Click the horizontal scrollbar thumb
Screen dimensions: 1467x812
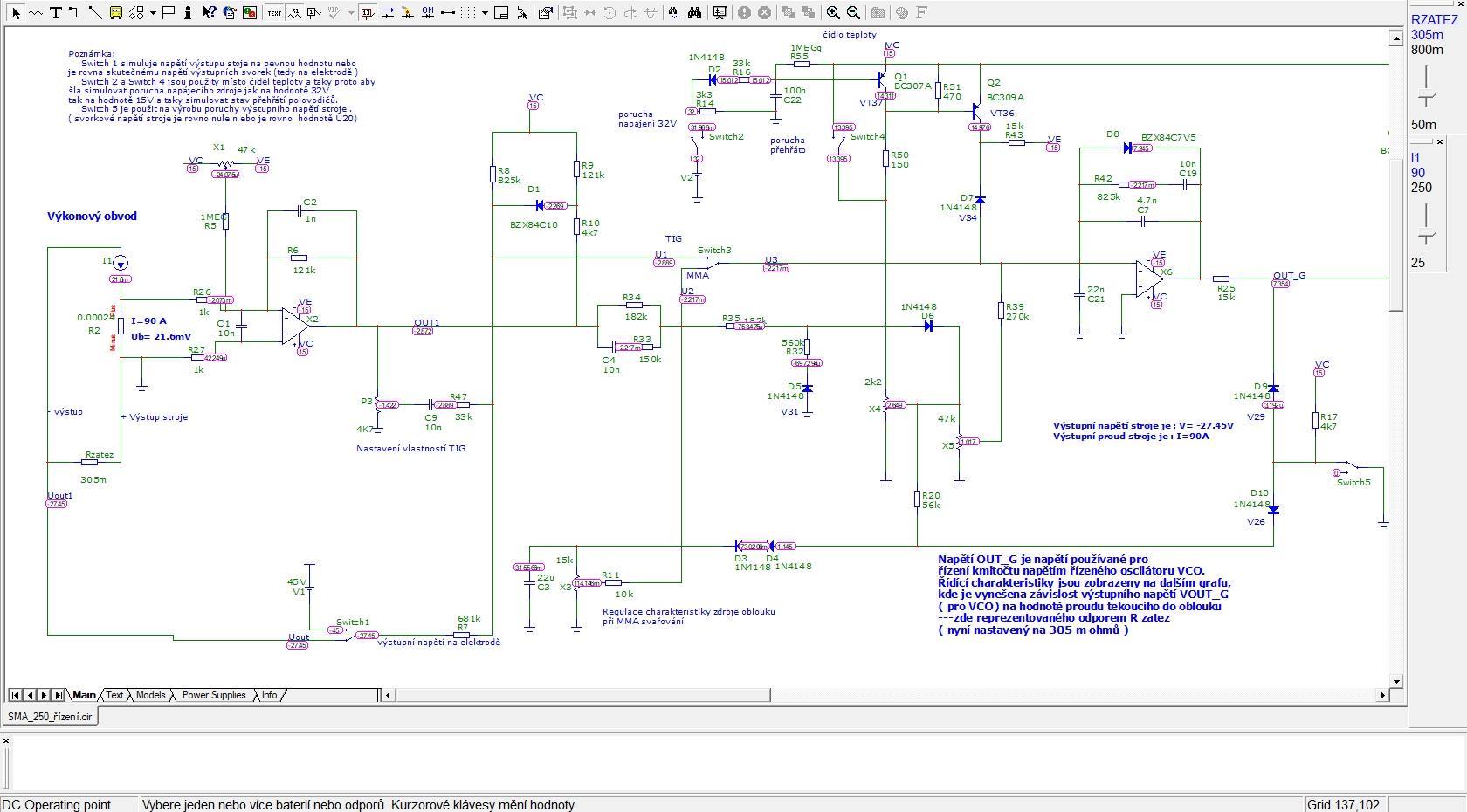(x=584, y=695)
